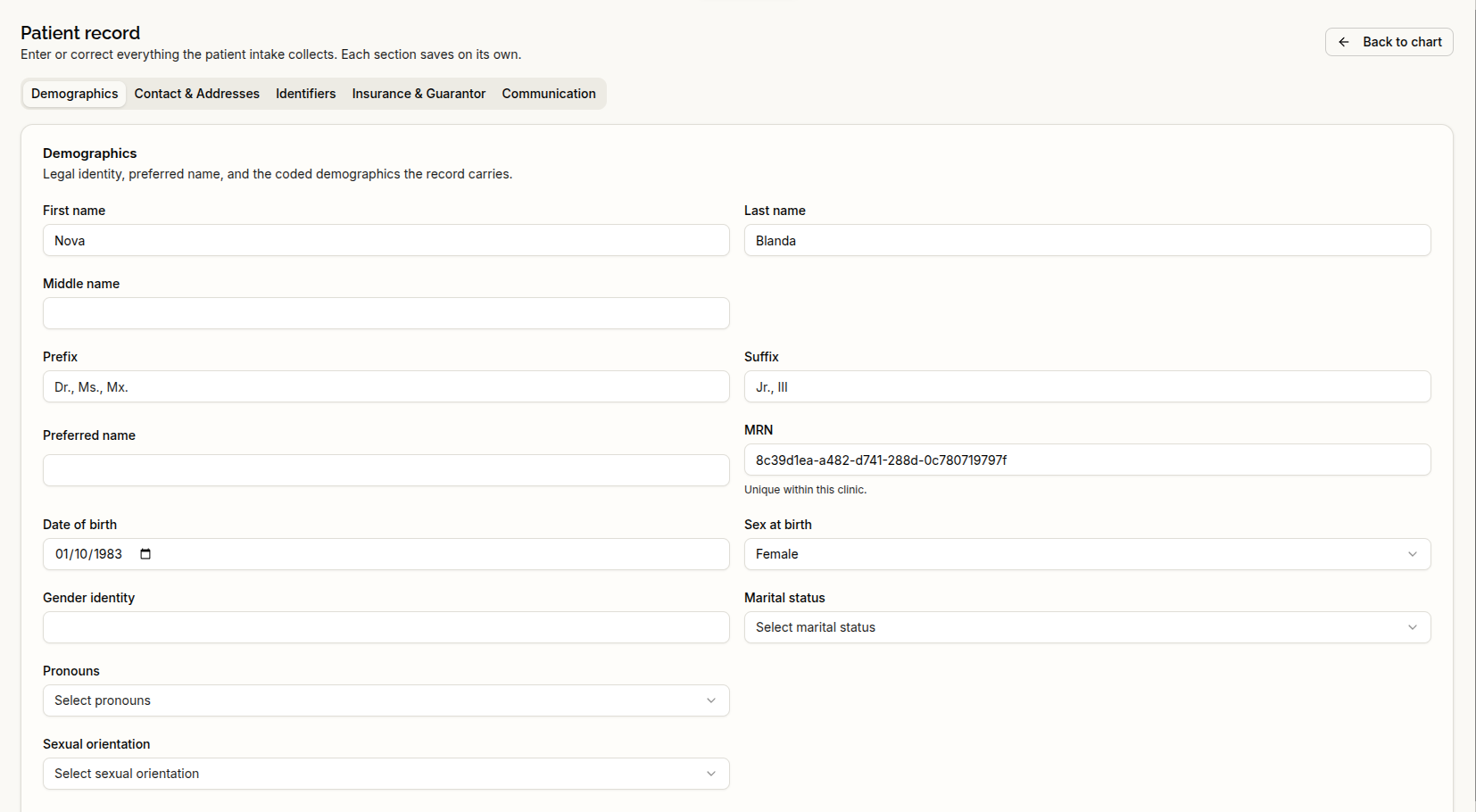The height and width of the screenshot is (812, 1476).
Task: Click the 'Demographics' section heading inside the card
Action: point(90,153)
